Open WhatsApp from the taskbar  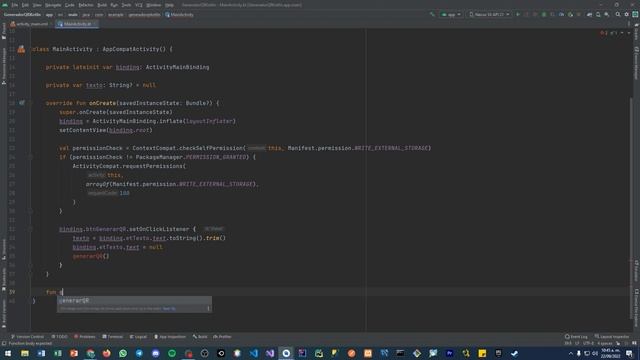point(123,353)
